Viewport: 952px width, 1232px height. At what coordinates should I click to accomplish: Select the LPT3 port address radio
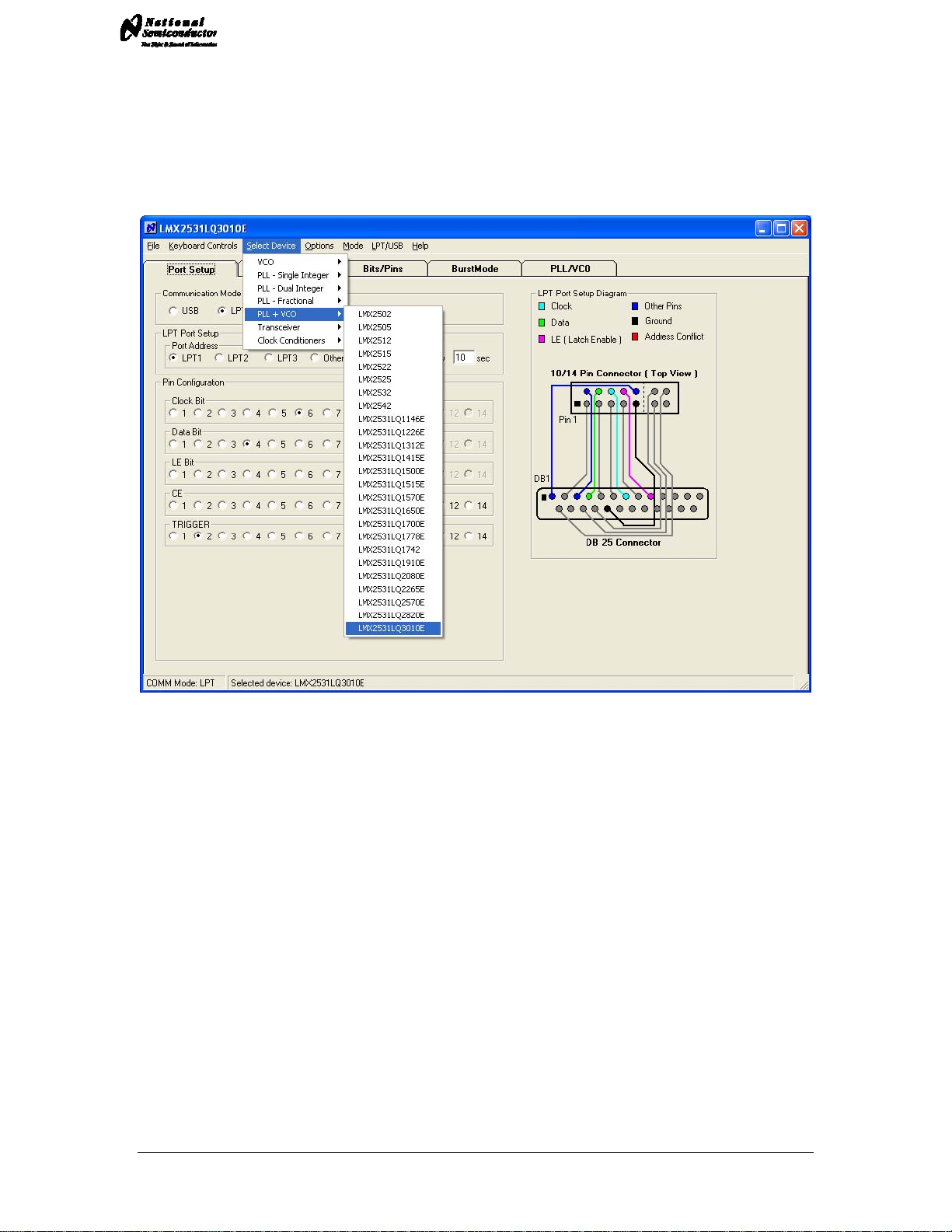click(269, 358)
